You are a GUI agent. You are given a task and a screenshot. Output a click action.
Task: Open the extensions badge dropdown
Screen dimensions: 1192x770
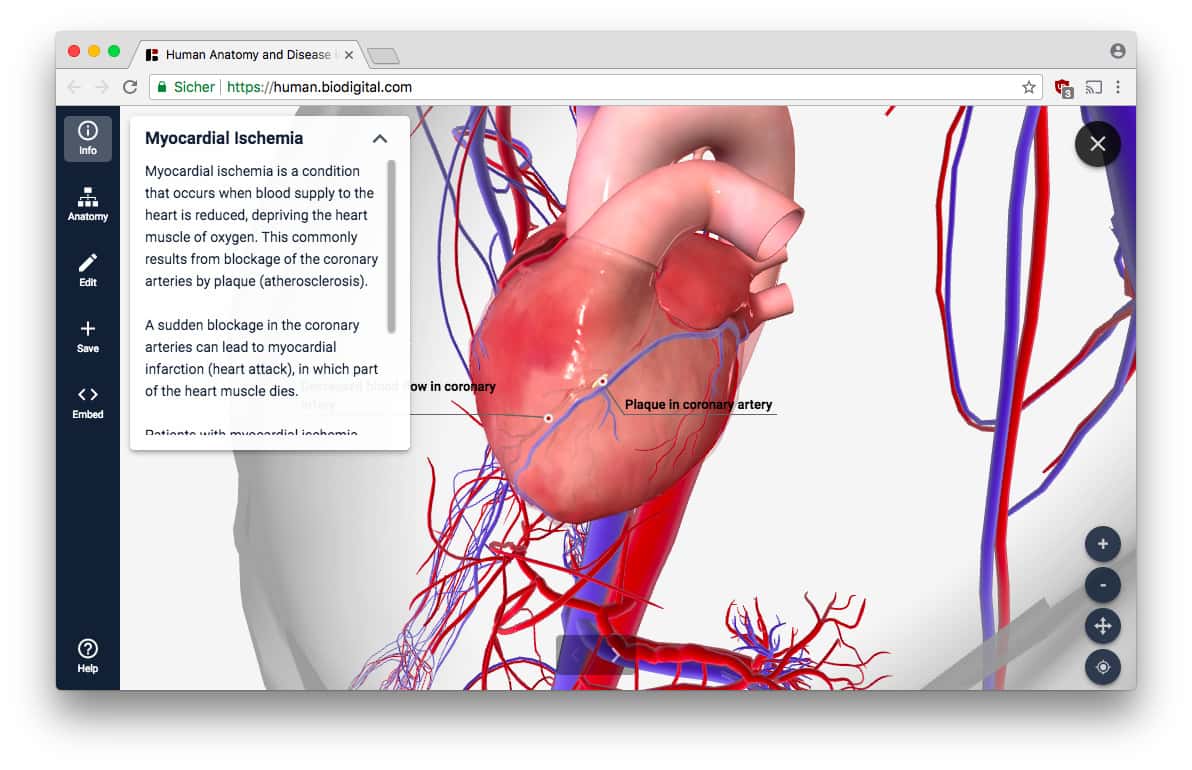coord(1062,87)
